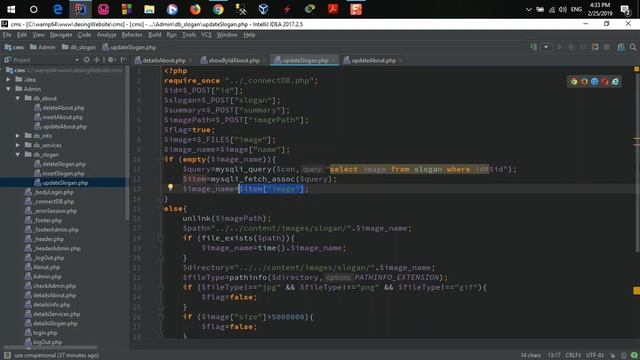
Task: Open the blue browser icon in the popup
Action: point(594,82)
